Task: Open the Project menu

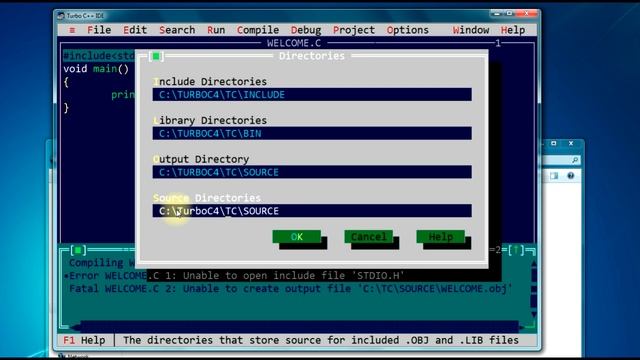Action: coord(353,30)
